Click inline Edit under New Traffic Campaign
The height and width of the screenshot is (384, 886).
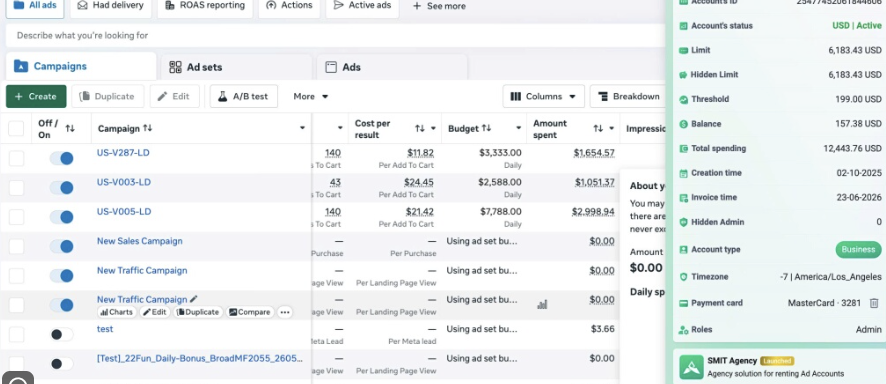point(154,312)
